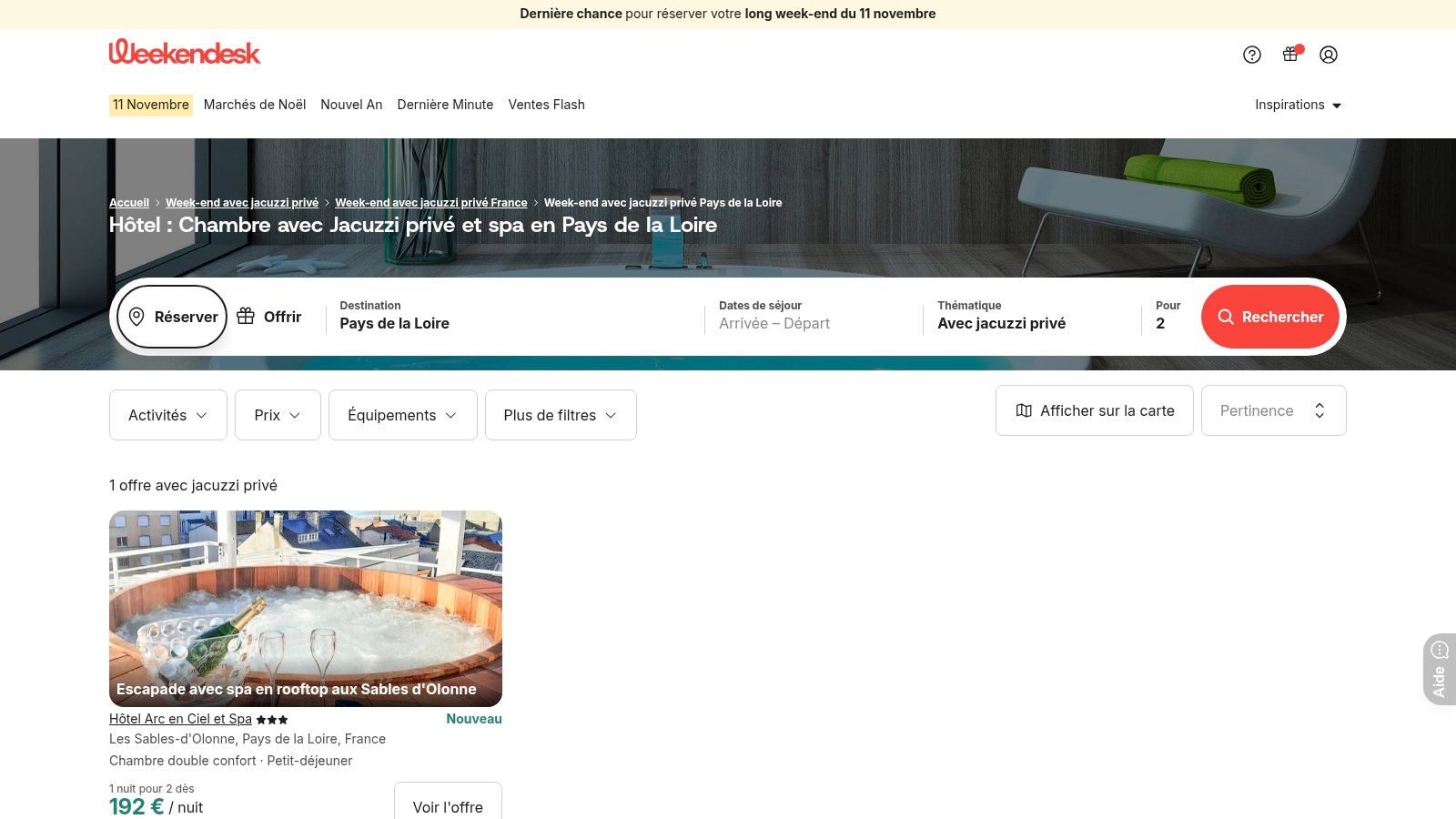Expand the Inspirations dropdown

coord(1299,105)
